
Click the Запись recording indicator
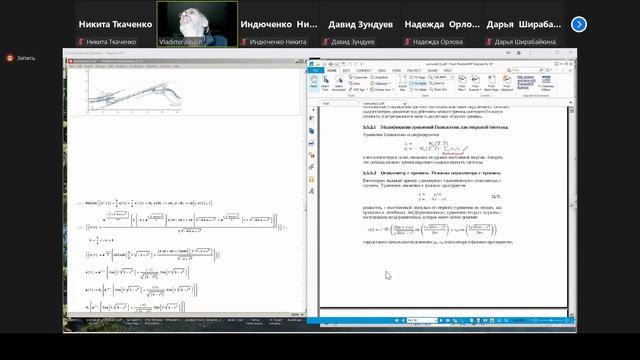pos(21,58)
